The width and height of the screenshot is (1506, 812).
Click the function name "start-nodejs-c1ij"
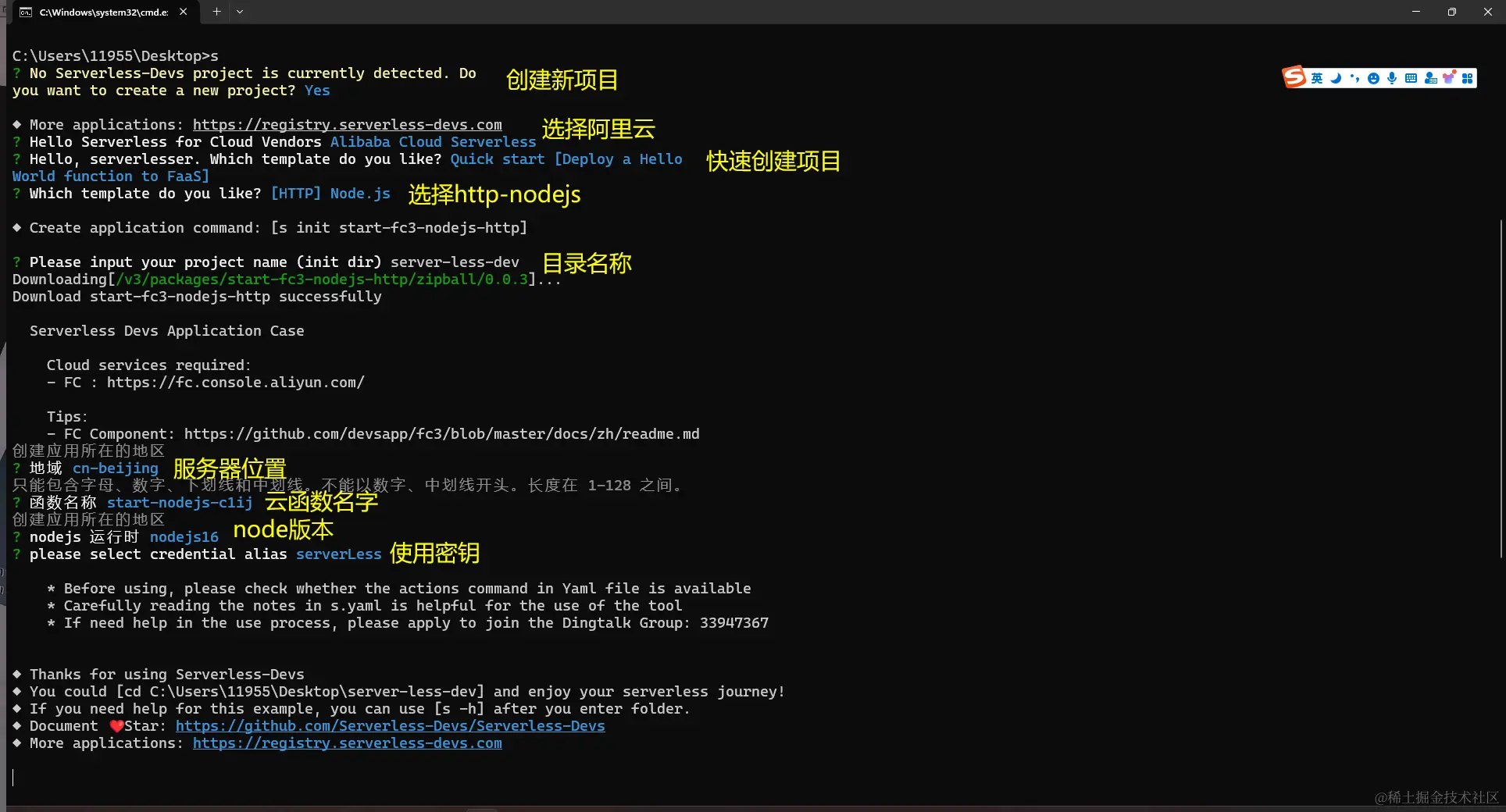(x=180, y=503)
